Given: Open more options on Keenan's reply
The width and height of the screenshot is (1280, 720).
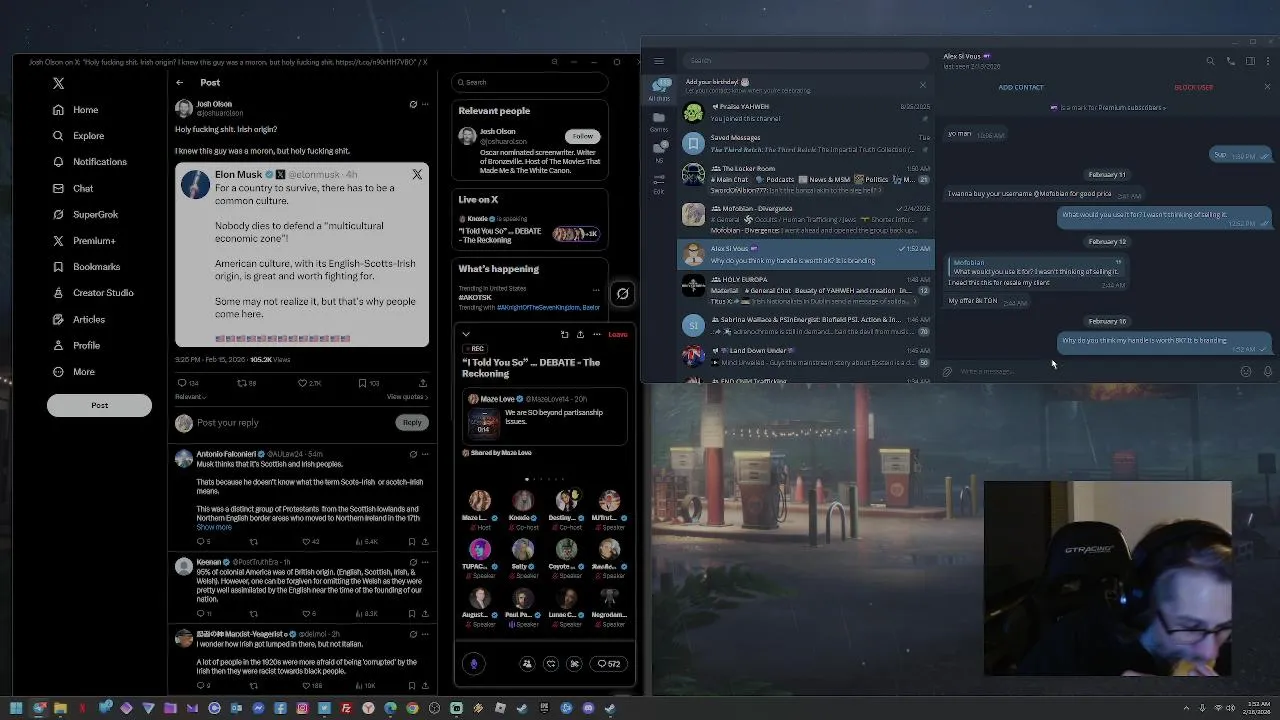Looking at the screenshot, I should (x=425, y=562).
